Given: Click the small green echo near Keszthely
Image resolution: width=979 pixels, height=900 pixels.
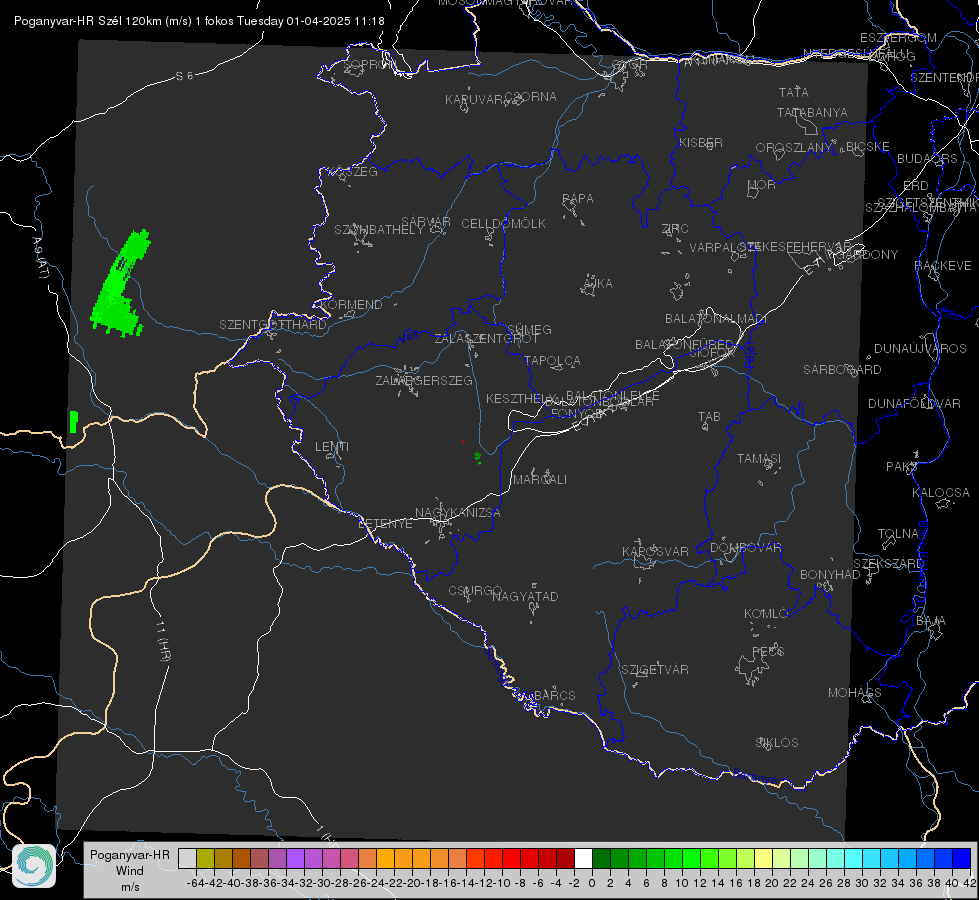Looking at the screenshot, I should [478, 458].
